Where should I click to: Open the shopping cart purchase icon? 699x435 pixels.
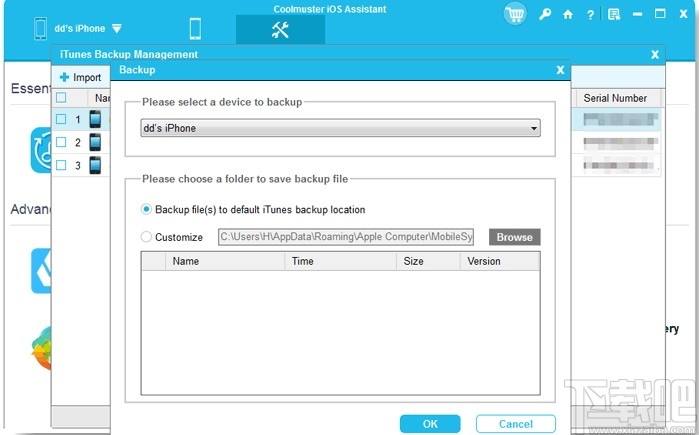(515, 14)
